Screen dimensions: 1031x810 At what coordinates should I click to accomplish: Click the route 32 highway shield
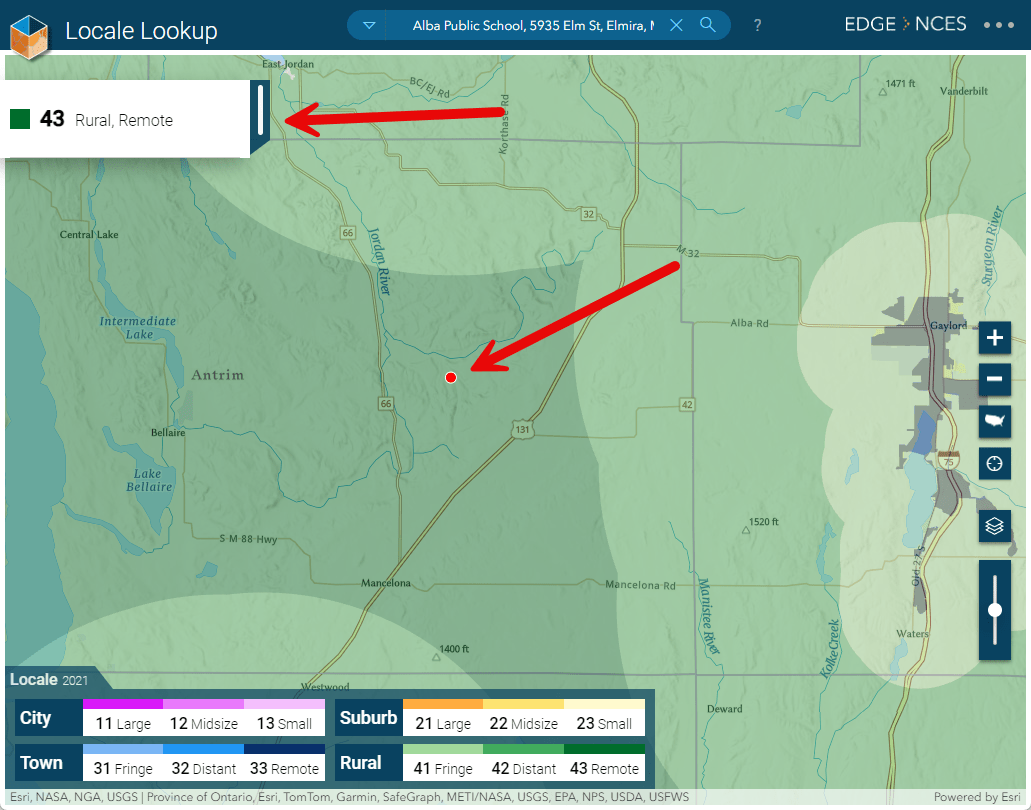coord(588,214)
